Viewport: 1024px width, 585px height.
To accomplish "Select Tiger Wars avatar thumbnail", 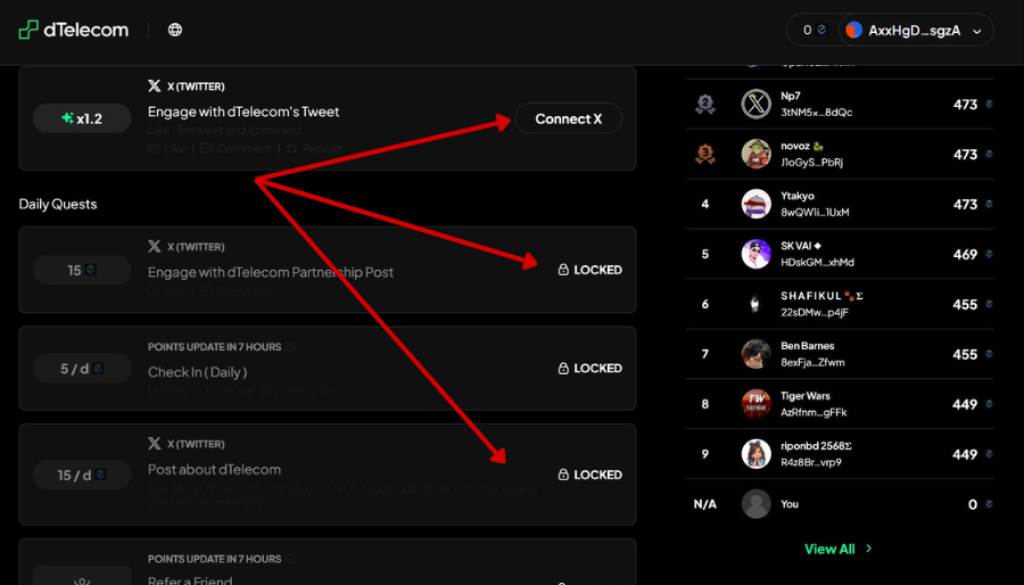I will pyautogui.click(x=755, y=404).
